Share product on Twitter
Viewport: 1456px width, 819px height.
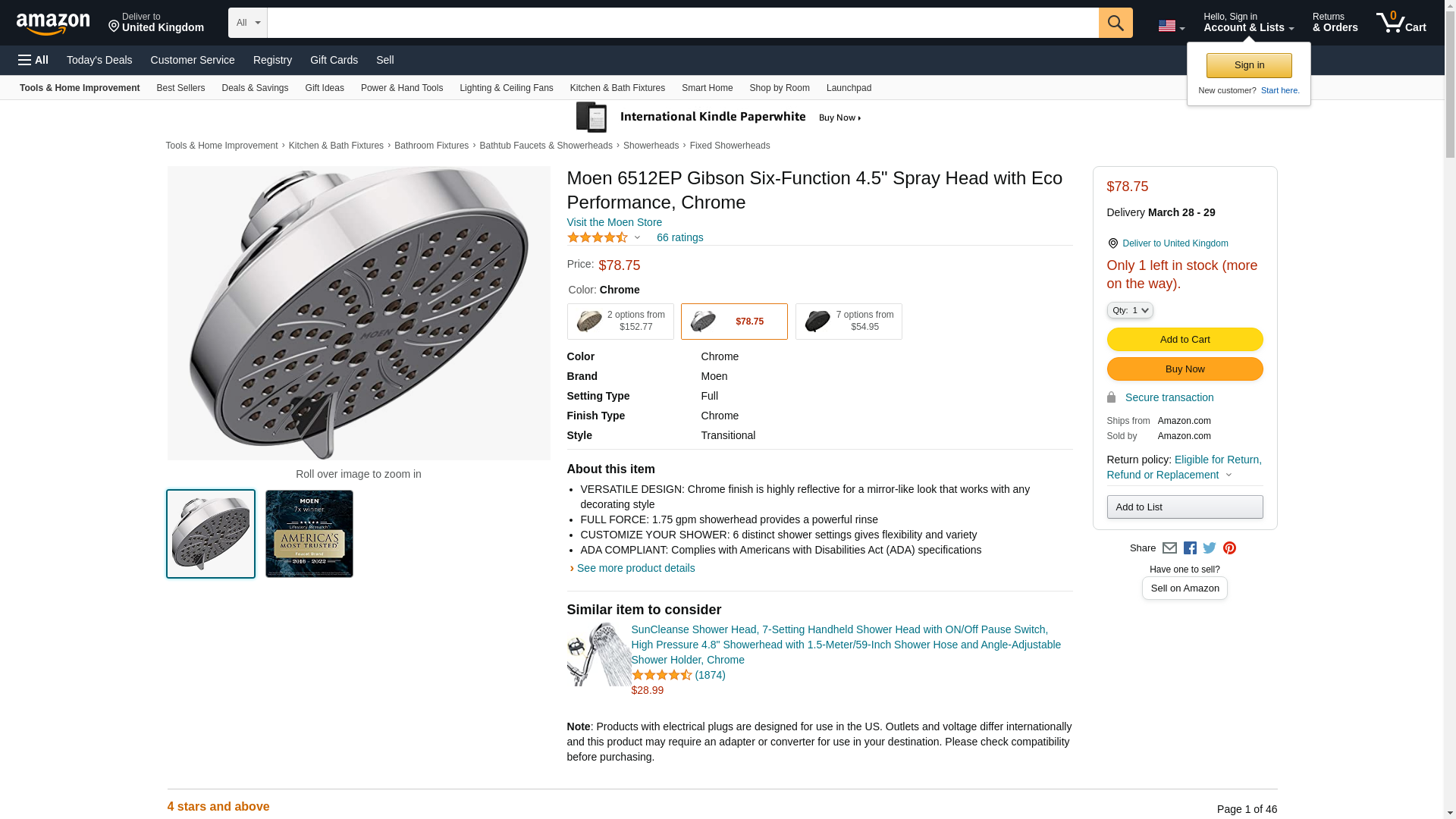(x=1210, y=548)
